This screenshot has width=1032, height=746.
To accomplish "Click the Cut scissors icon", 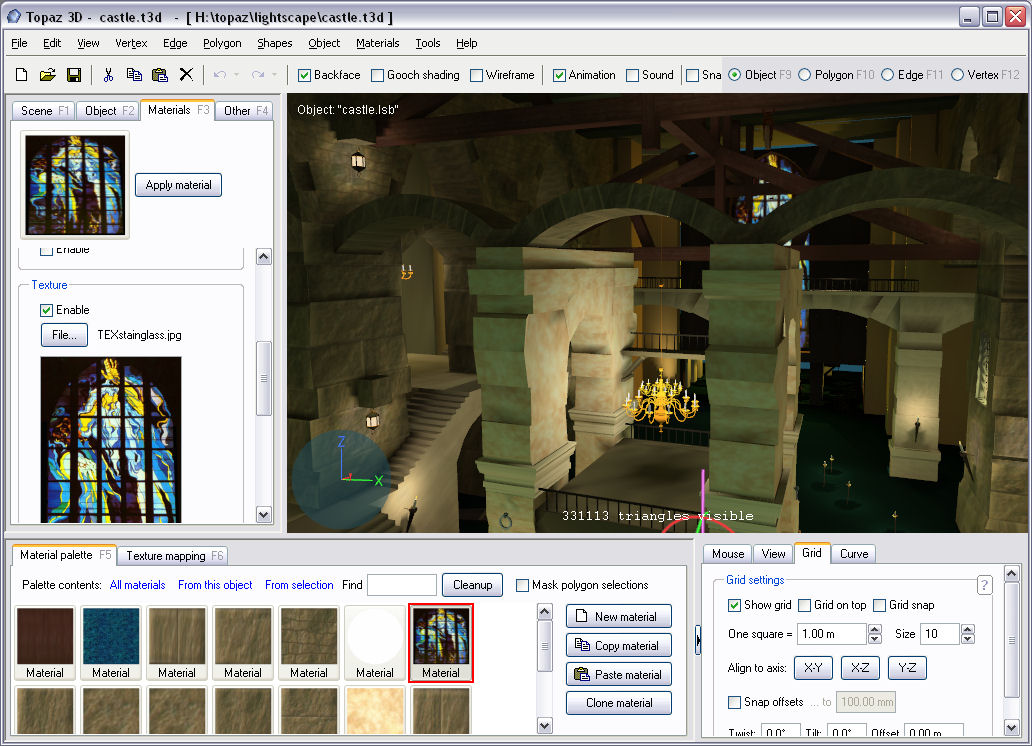I will (108, 75).
